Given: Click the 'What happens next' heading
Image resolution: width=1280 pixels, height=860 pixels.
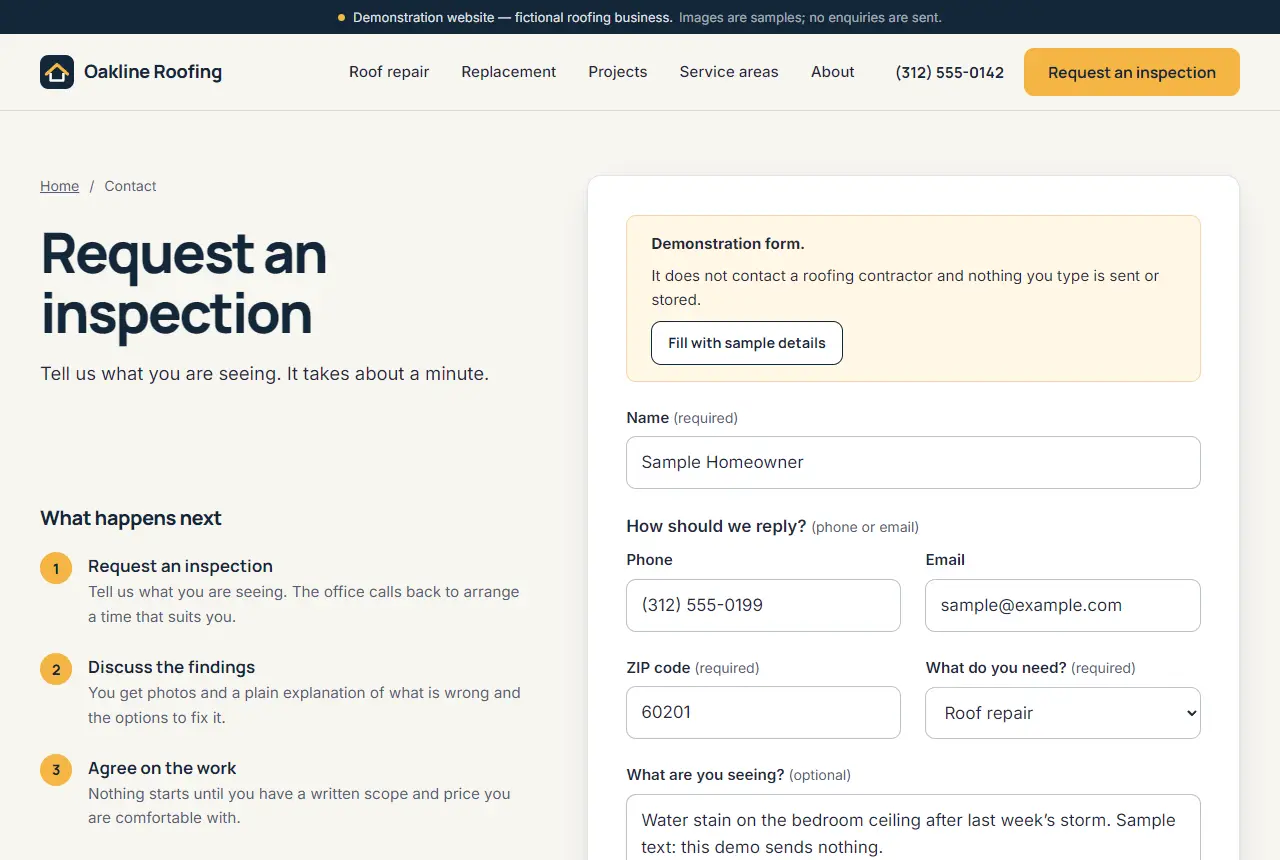Looking at the screenshot, I should pos(131,518).
